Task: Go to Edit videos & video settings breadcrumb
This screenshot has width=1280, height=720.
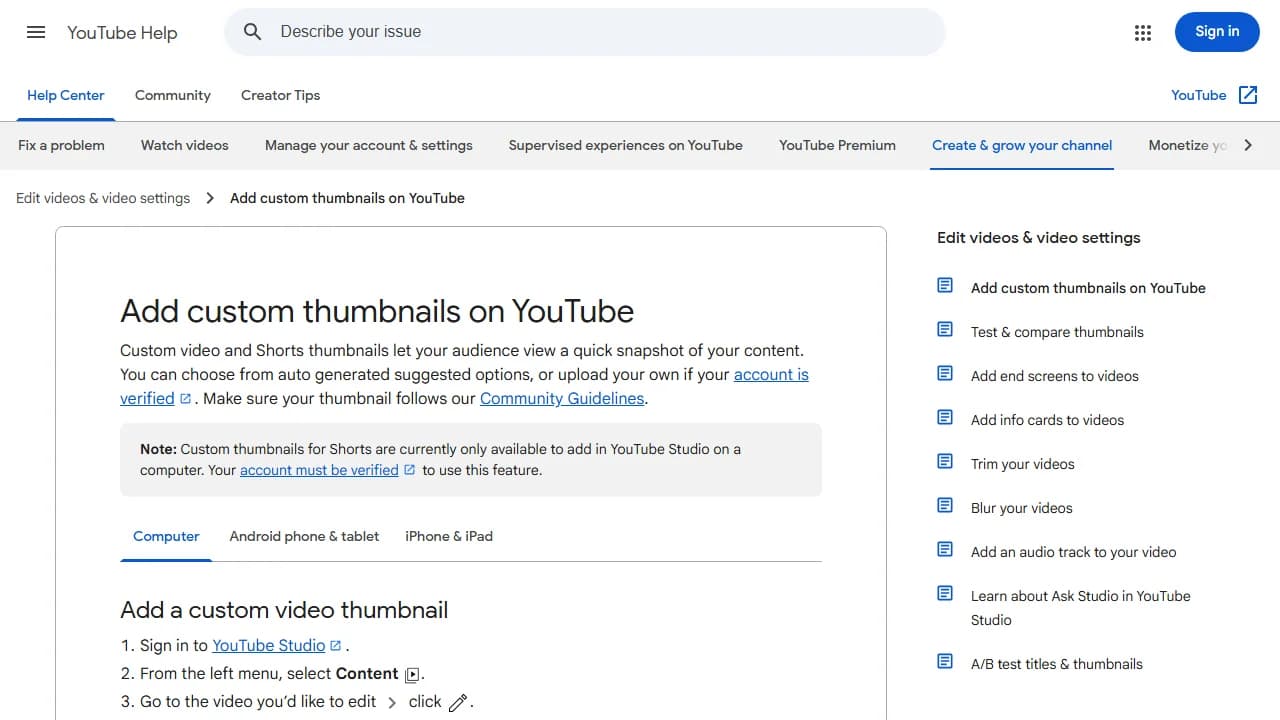Action: point(103,198)
